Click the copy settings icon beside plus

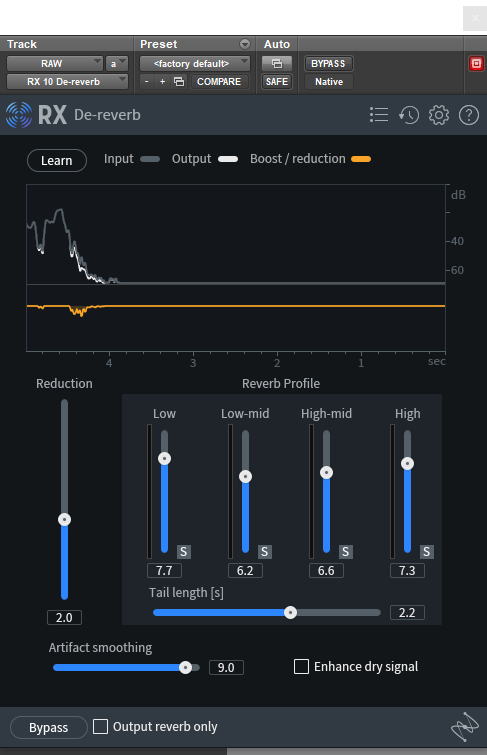coord(179,82)
